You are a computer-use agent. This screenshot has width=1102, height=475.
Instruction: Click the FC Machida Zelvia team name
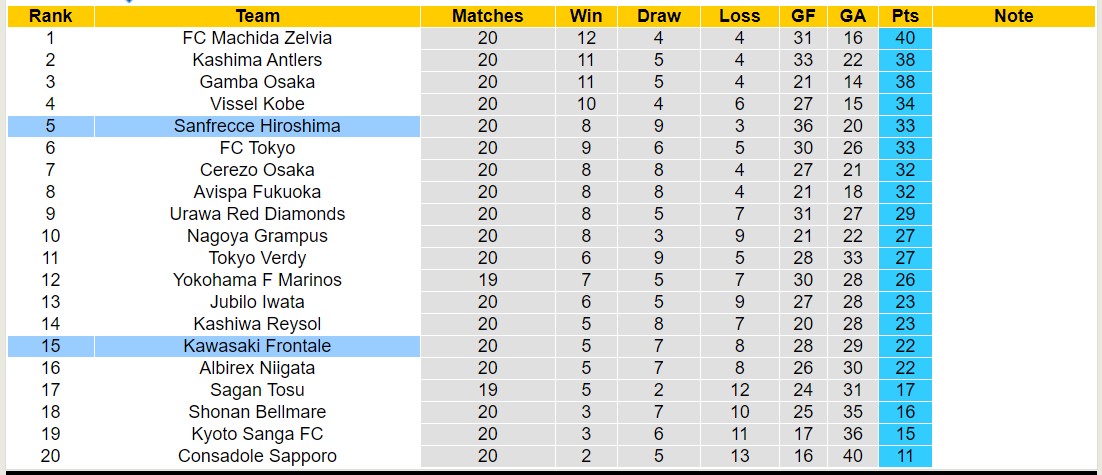(257, 38)
